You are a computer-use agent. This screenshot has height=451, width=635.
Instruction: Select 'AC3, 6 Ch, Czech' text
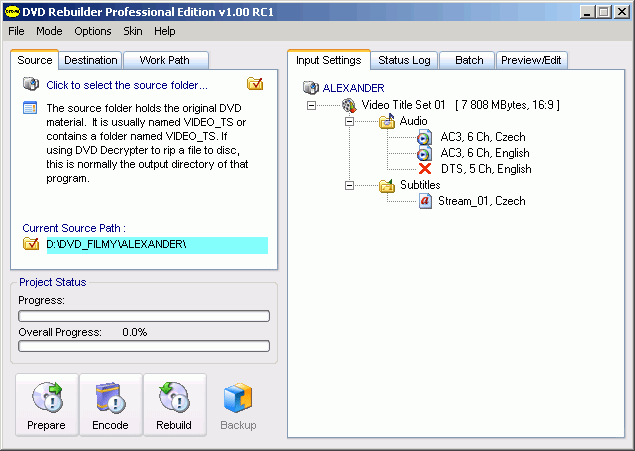coord(483,137)
